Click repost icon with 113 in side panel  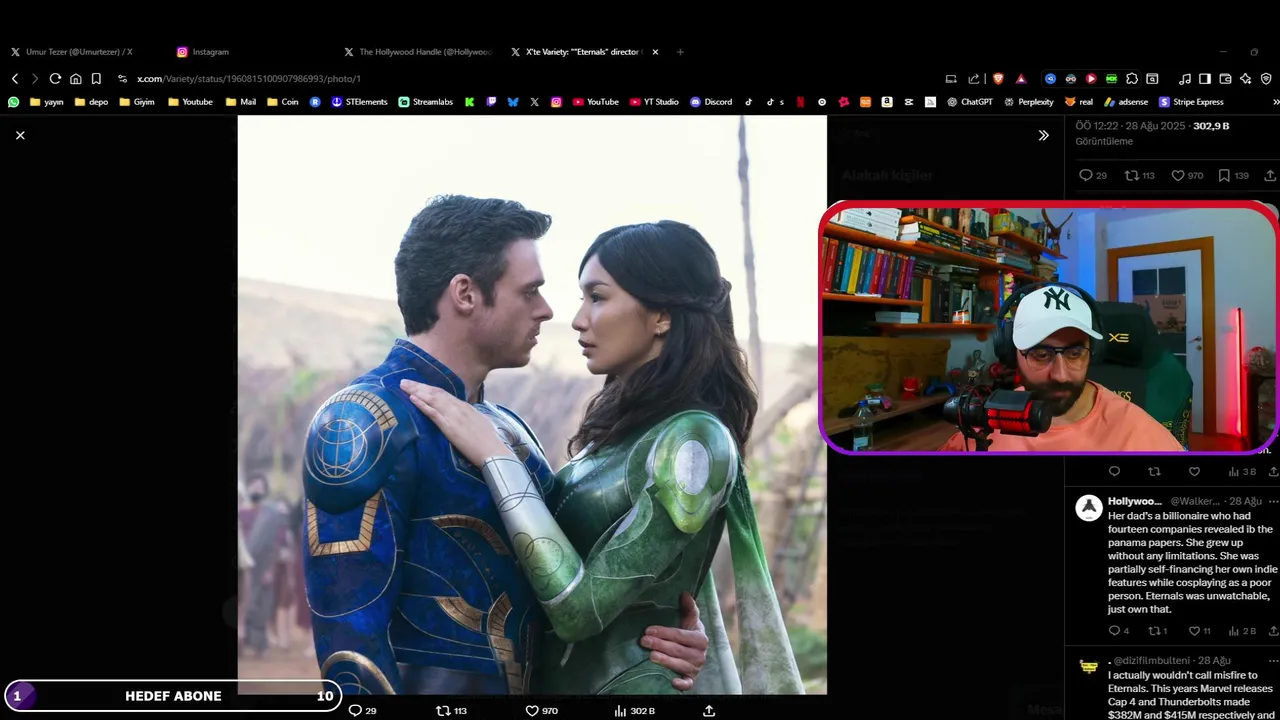coord(1132,175)
